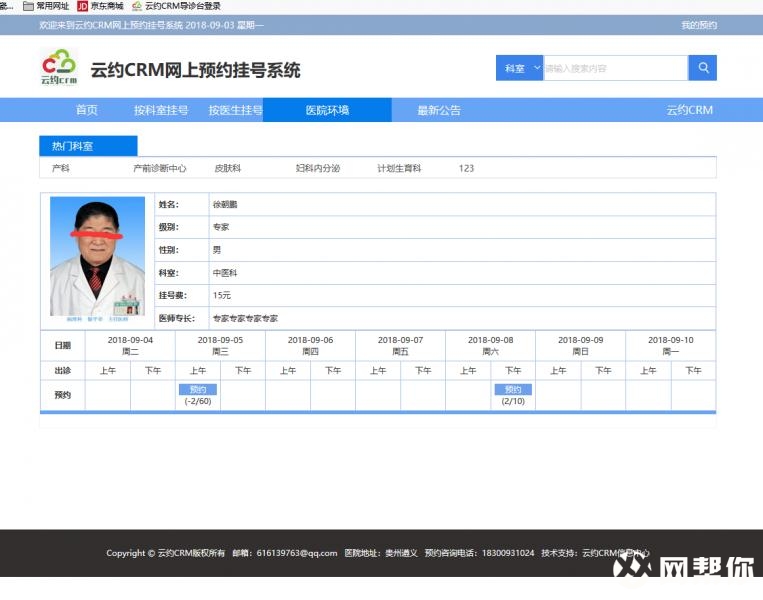Switch to the 按医生挂号 tab
This screenshot has width=763, height=600.
pyautogui.click(x=235, y=110)
